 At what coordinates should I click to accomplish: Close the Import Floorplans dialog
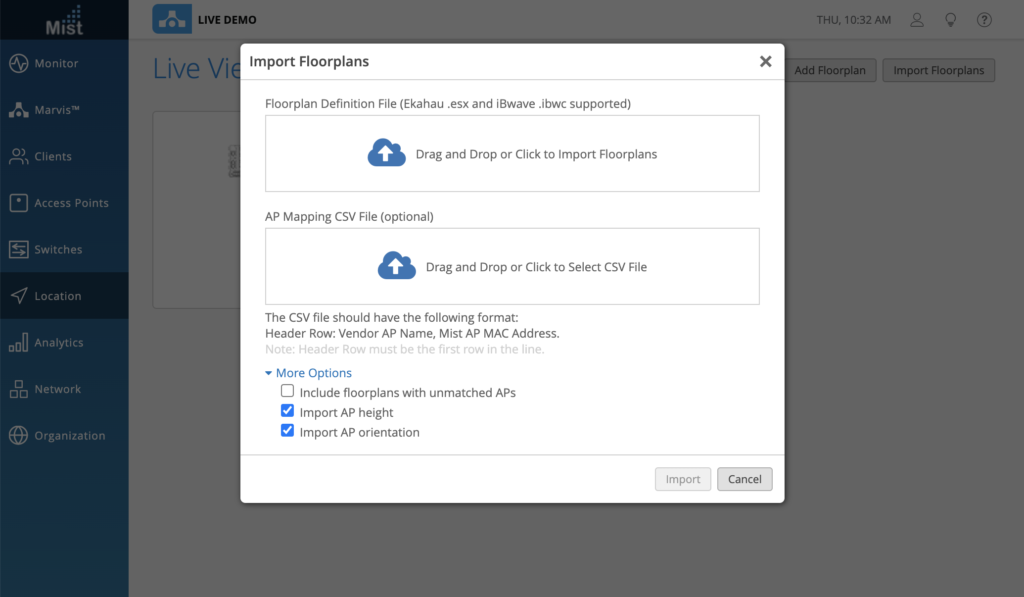765,62
